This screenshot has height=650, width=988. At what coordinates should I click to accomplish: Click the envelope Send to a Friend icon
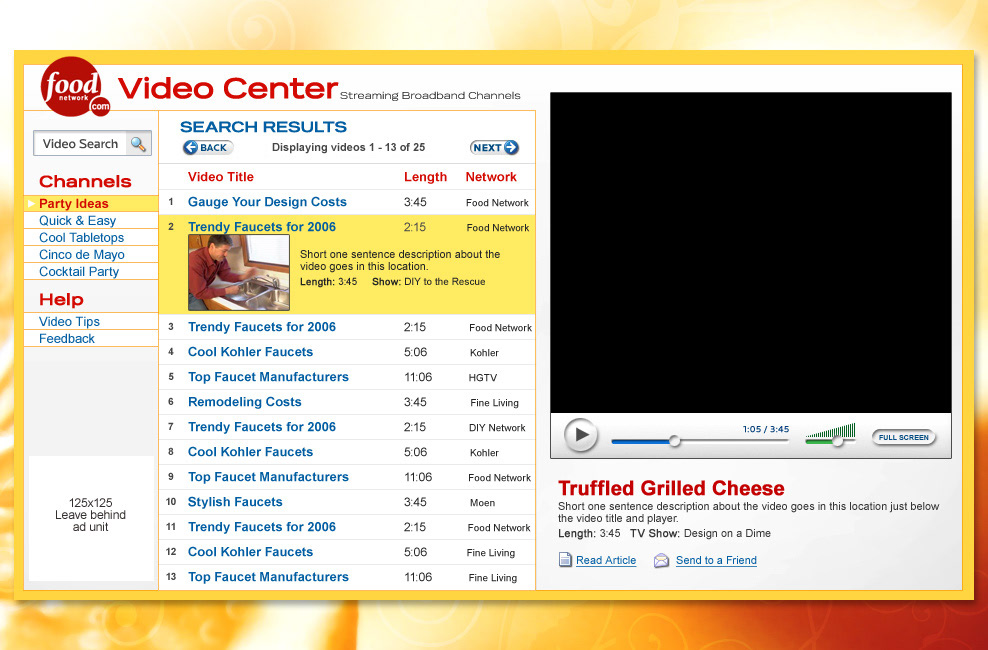[661, 560]
